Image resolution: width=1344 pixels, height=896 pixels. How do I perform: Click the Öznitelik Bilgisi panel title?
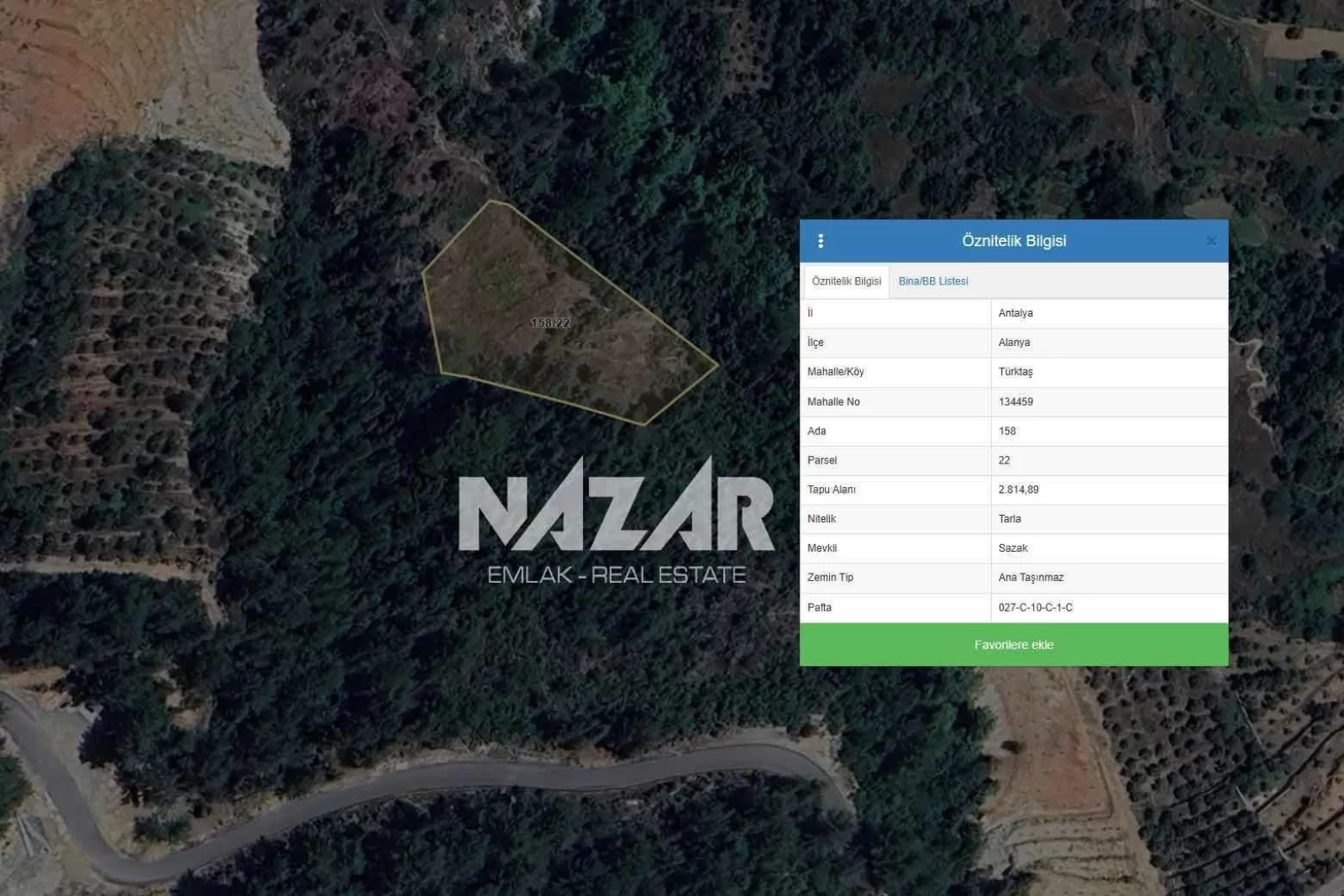pos(1014,241)
